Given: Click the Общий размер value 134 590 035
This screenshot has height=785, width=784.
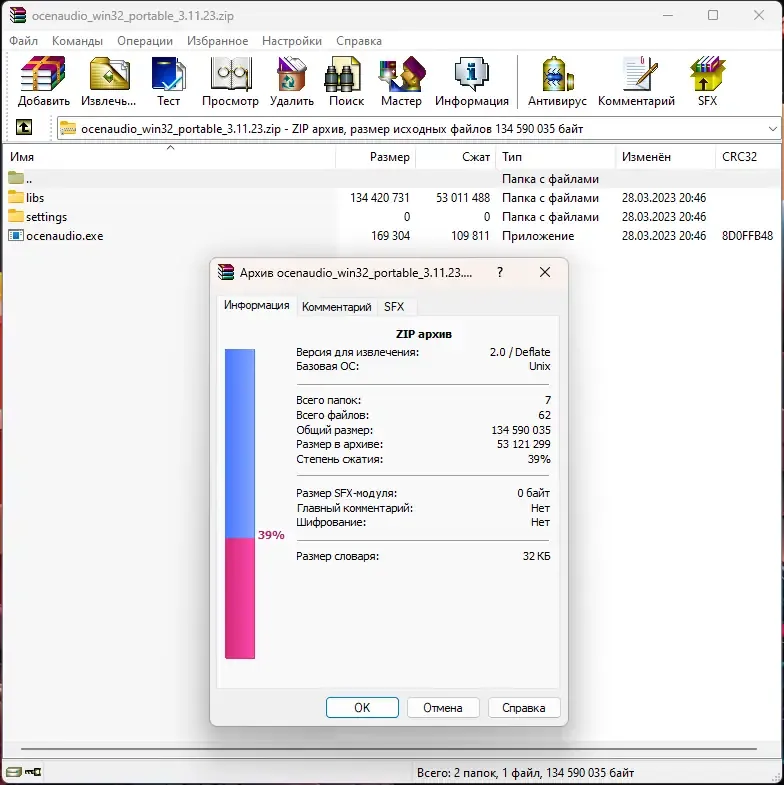Looking at the screenshot, I should pos(521,430).
